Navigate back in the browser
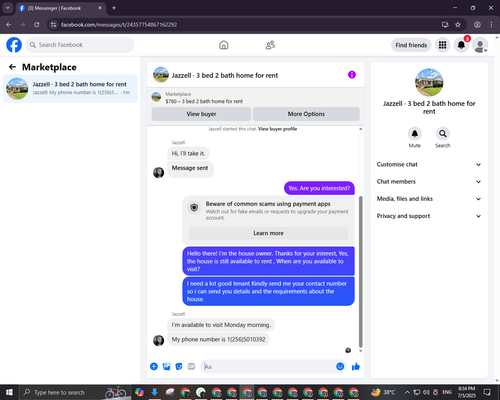Image resolution: width=500 pixels, height=400 pixels. (9, 25)
